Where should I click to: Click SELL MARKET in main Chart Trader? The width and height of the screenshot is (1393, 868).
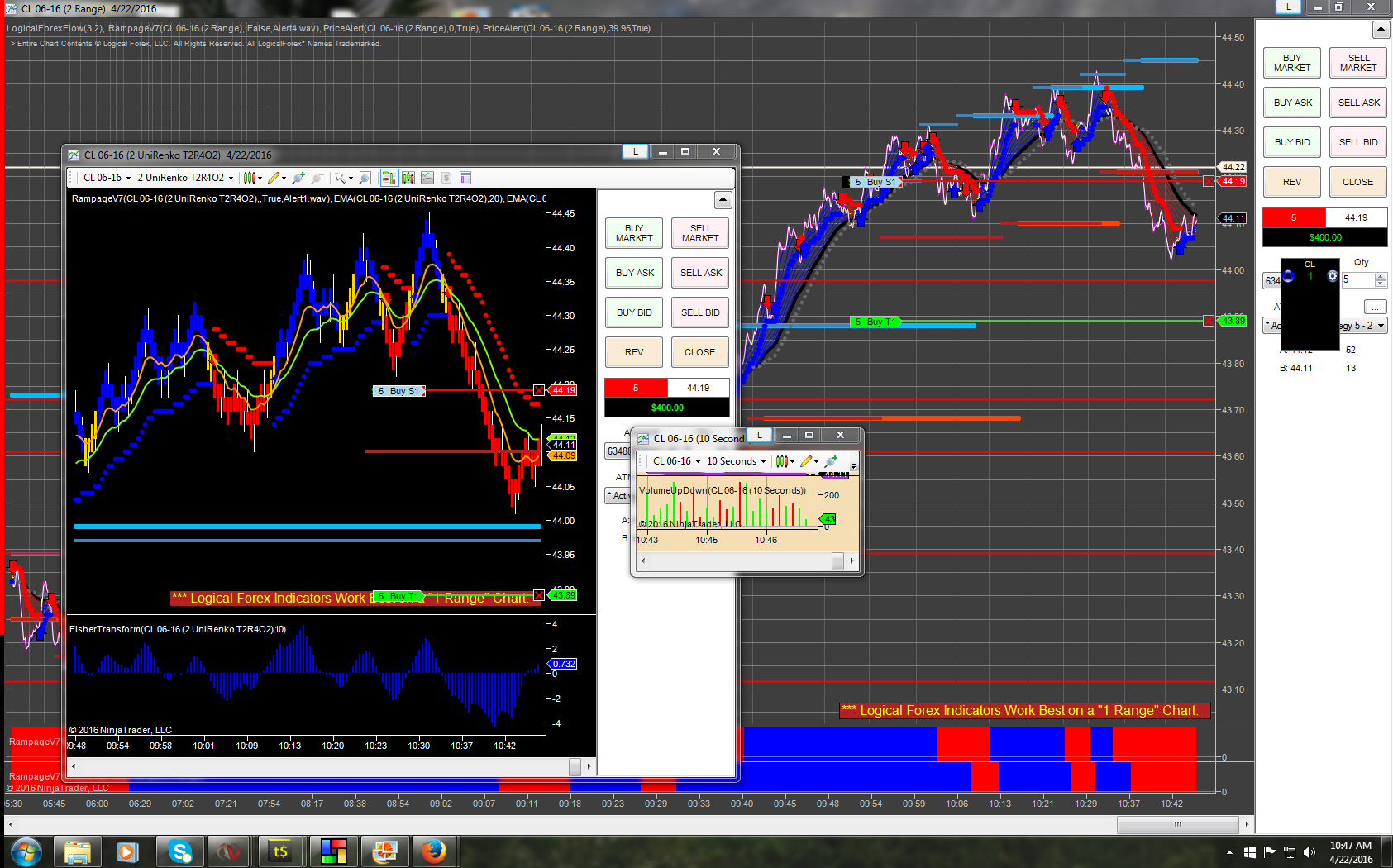1358,63
